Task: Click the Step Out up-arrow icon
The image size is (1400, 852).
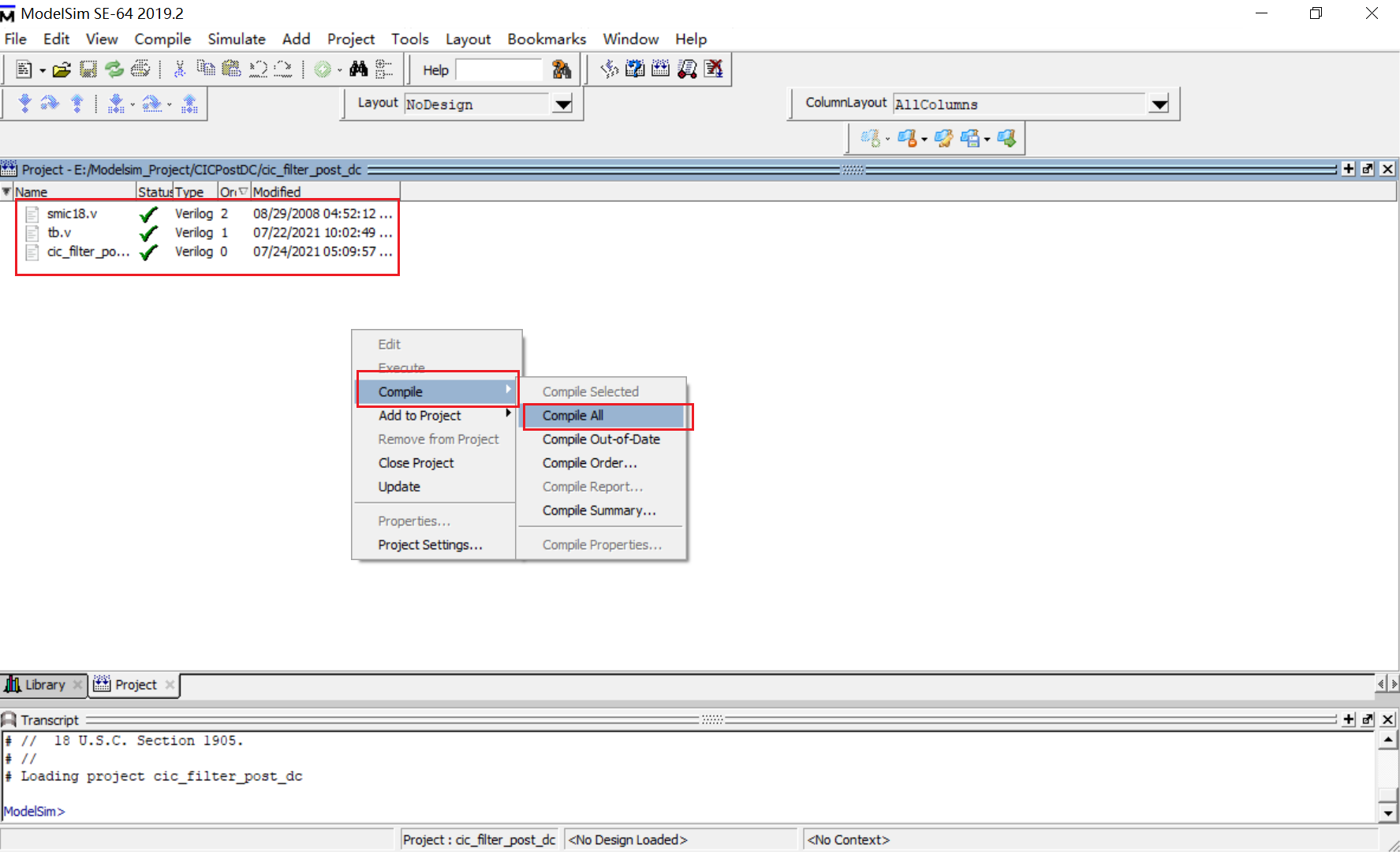Action: tap(77, 103)
